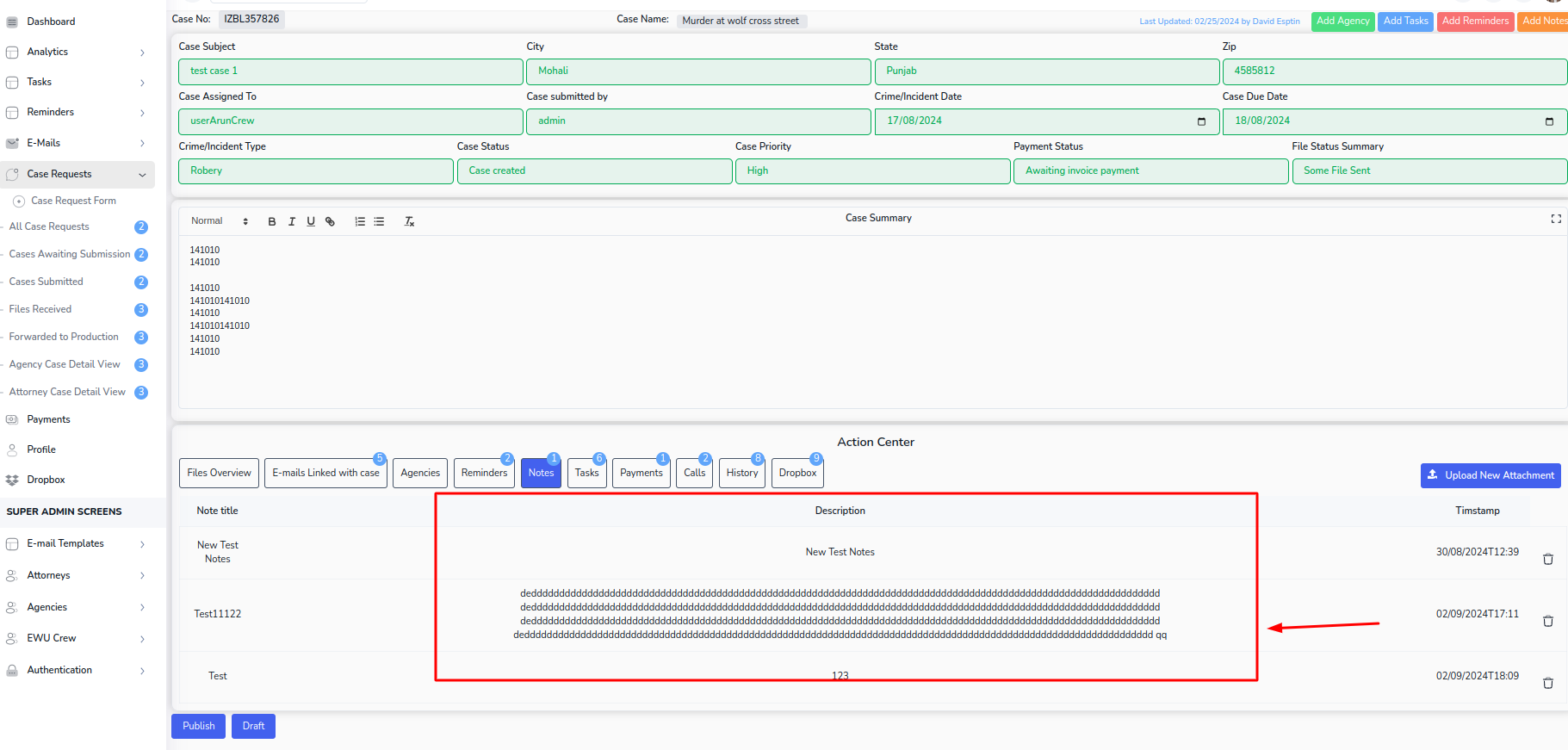Edit the City field showing Mohali
This screenshot has height=750, width=1568.
[x=698, y=71]
